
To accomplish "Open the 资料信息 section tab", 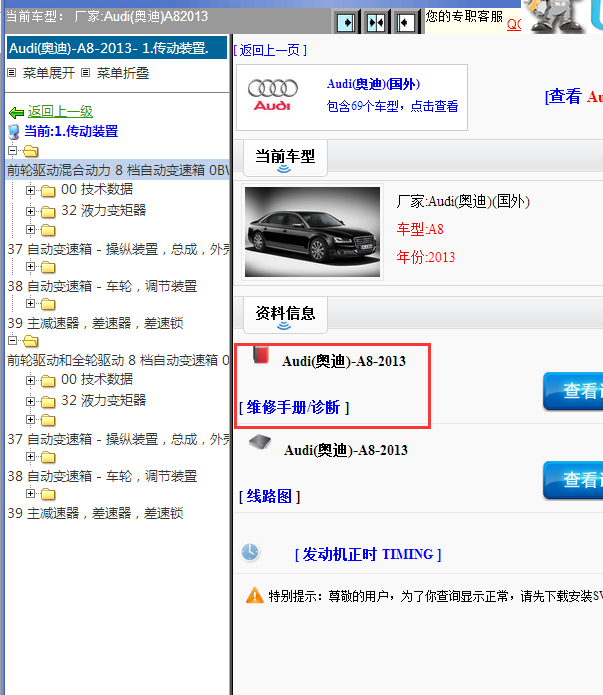I will click(285, 315).
